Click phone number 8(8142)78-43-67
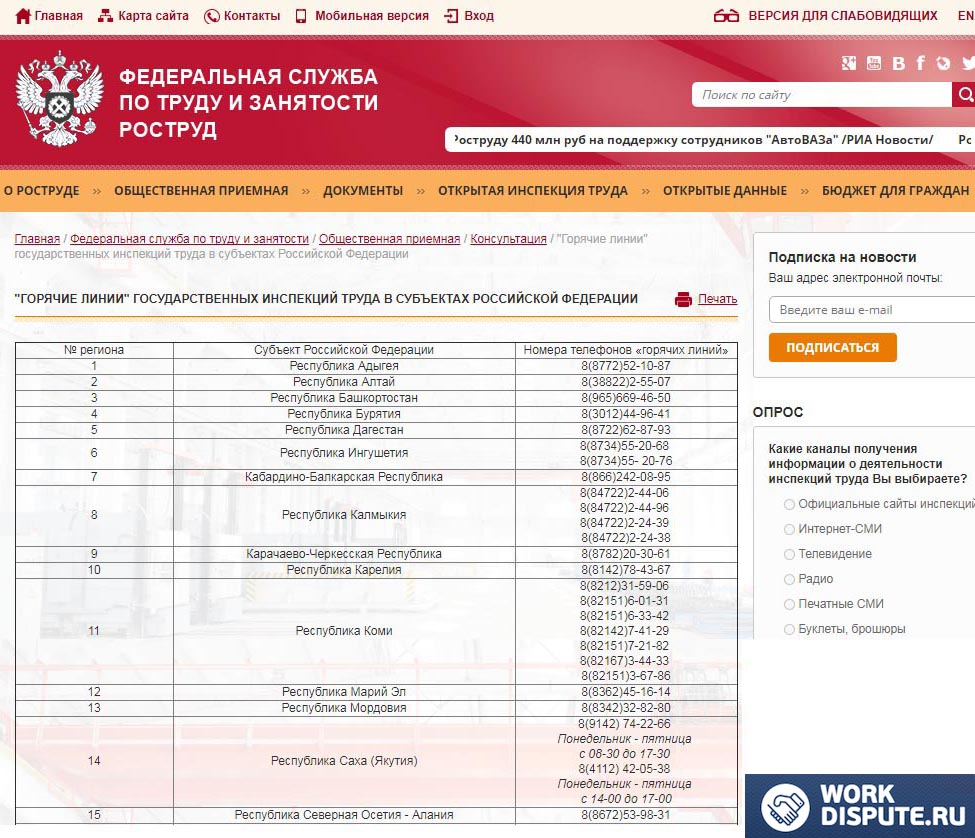This screenshot has height=838, width=975. [626, 570]
